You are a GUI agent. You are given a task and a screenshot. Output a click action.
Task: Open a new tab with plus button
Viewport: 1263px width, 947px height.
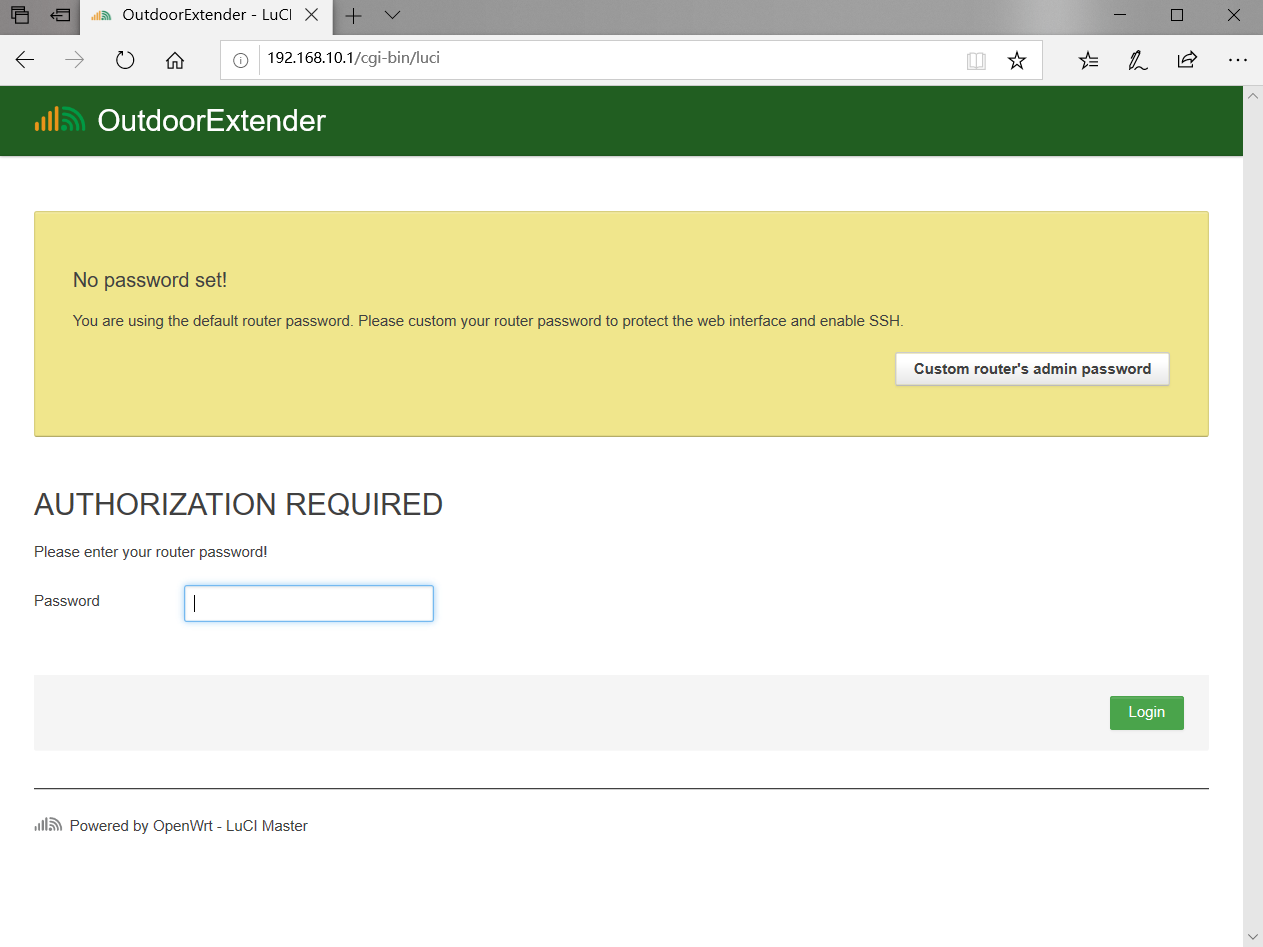353,15
